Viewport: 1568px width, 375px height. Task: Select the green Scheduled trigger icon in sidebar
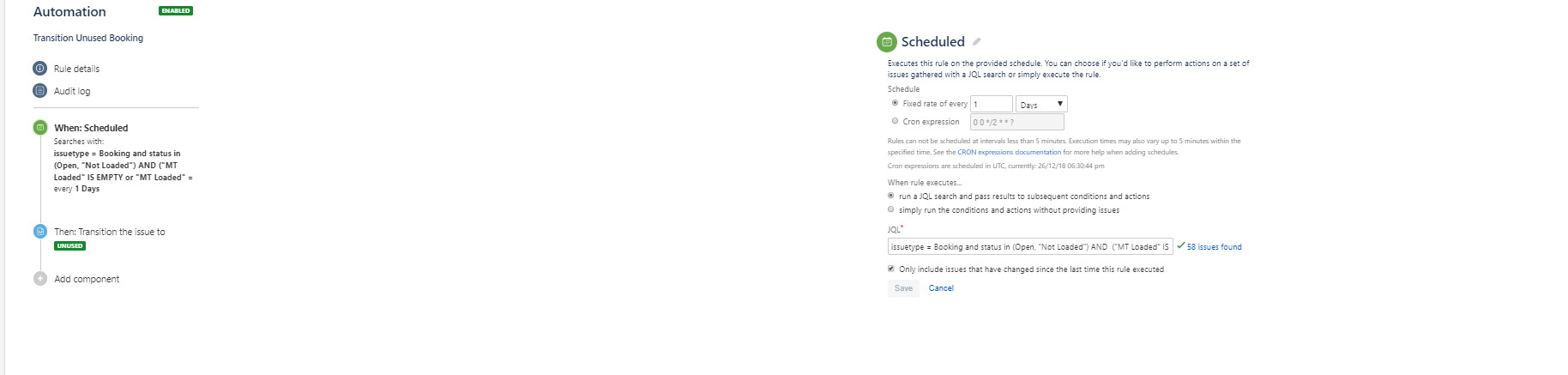[39, 127]
